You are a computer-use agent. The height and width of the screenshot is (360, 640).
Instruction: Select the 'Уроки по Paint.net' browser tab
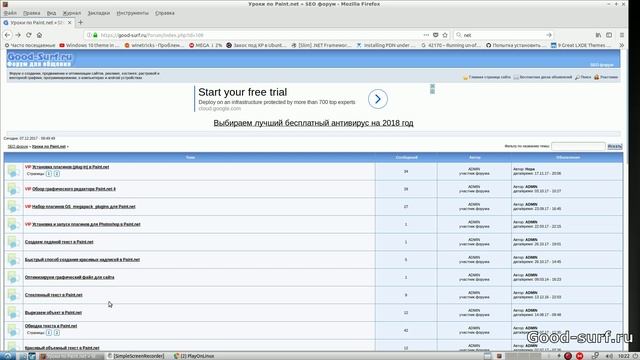(x=37, y=22)
